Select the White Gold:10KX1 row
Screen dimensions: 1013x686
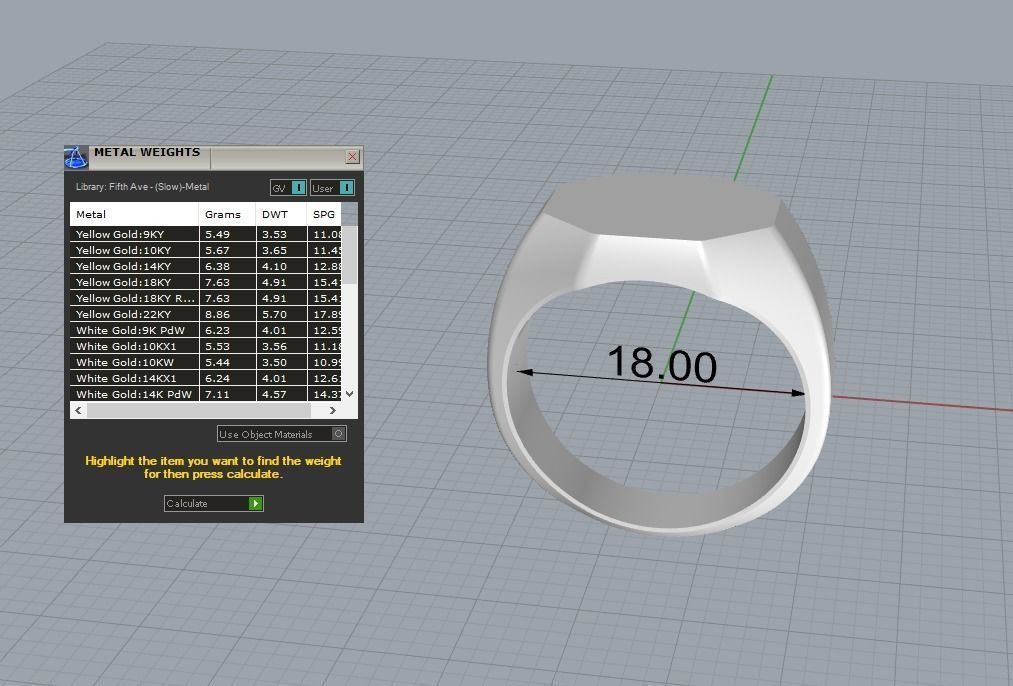[x=205, y=346]
